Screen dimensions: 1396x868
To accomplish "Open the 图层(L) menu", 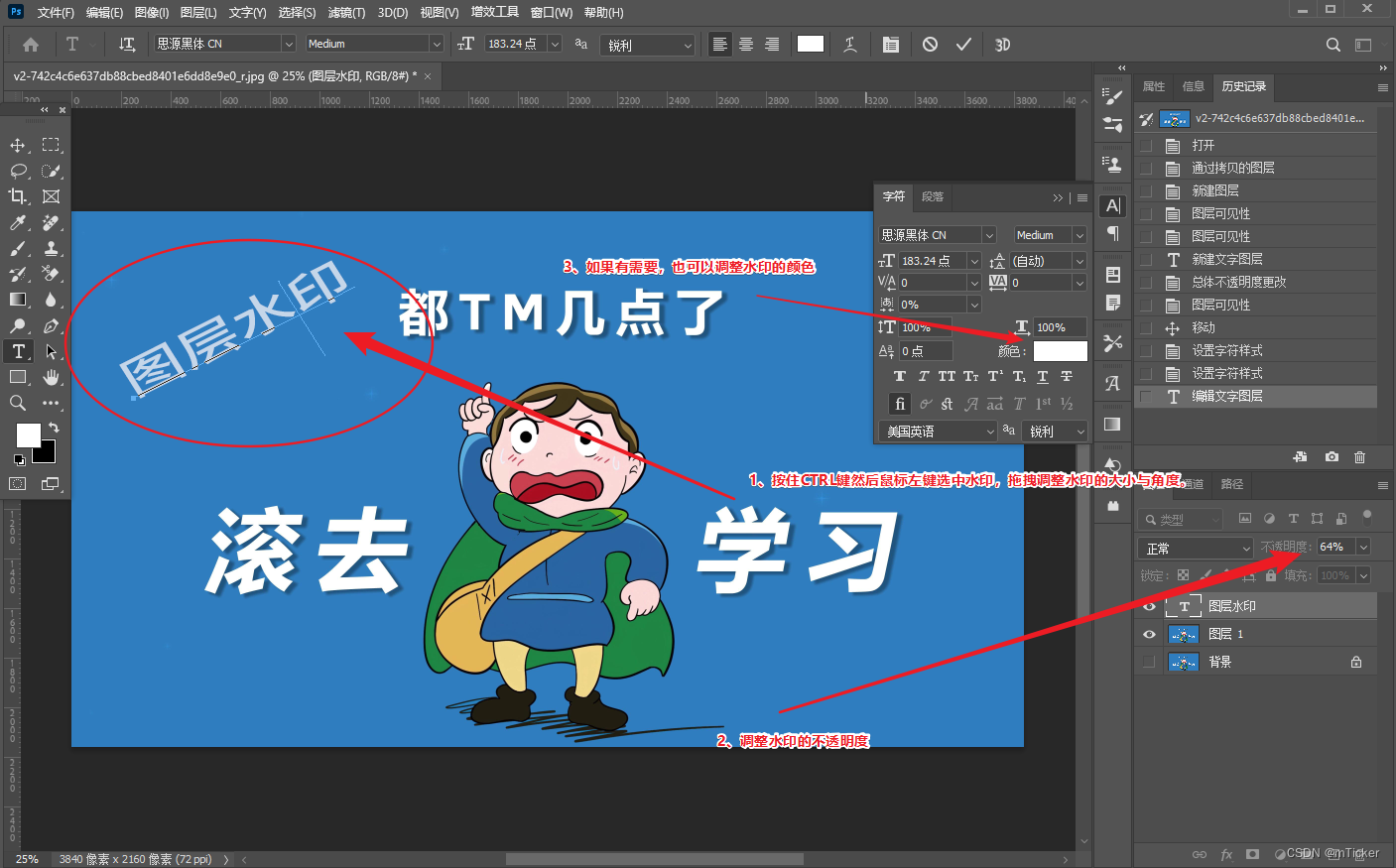I will tap(198, 13).
